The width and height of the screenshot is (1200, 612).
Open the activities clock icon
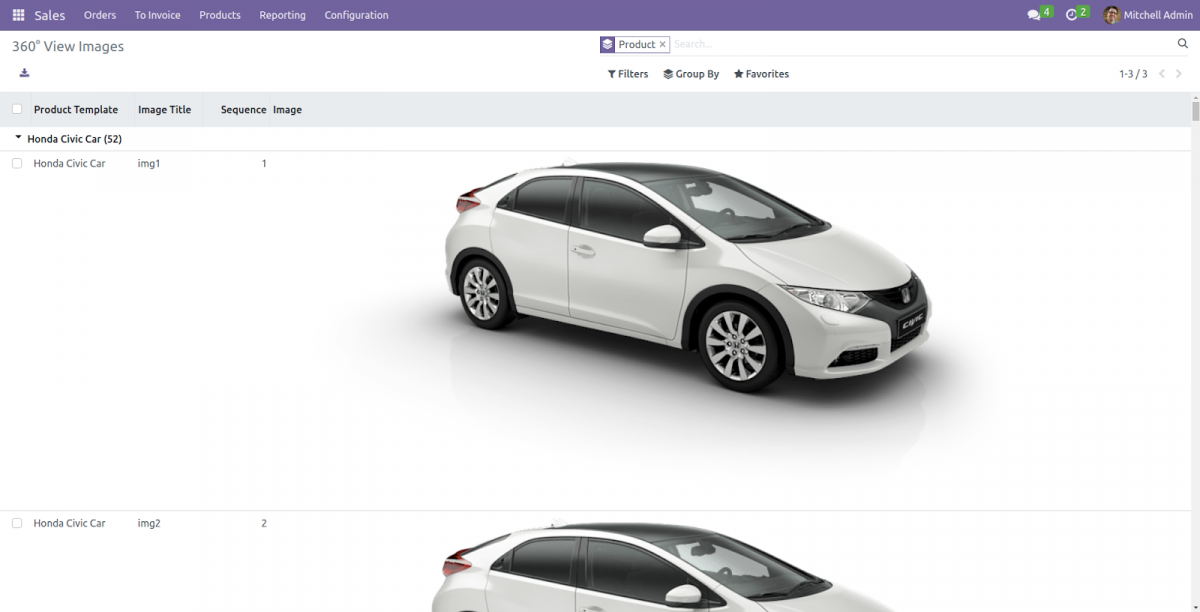point(1072,14)
